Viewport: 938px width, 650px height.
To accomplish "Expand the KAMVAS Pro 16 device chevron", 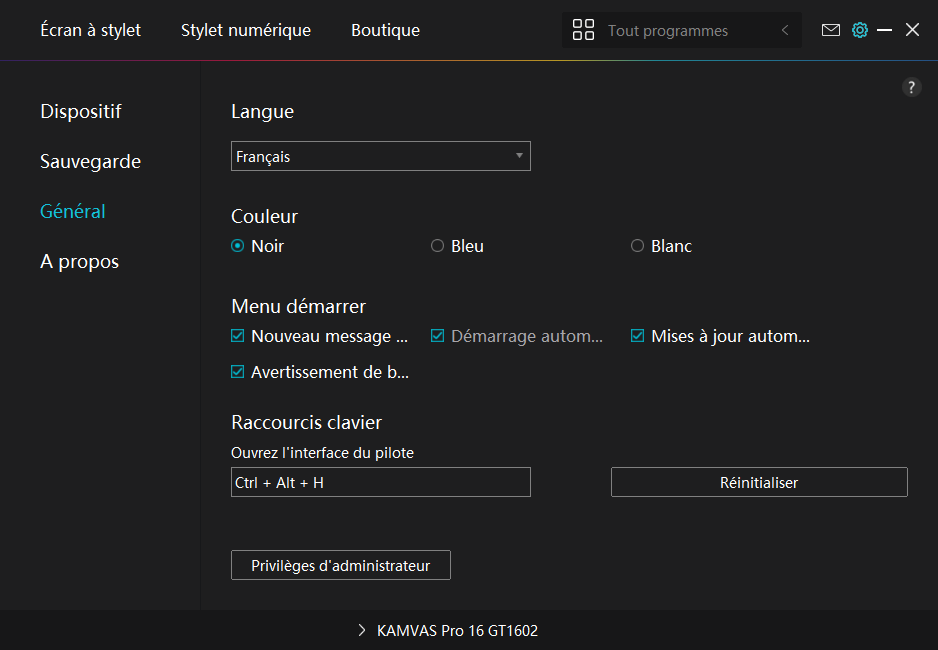I will click(362, 631).
